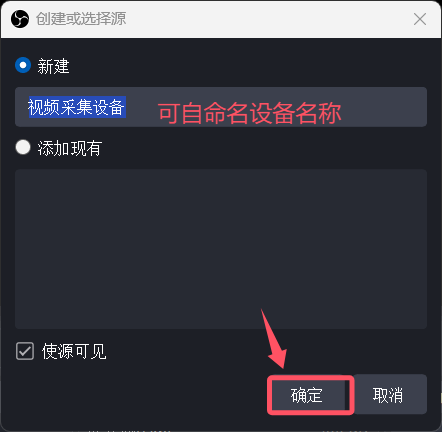The image size is (442, 432).
Task: Toggle the 使源可见 checkbox
Action: (25, 351)
